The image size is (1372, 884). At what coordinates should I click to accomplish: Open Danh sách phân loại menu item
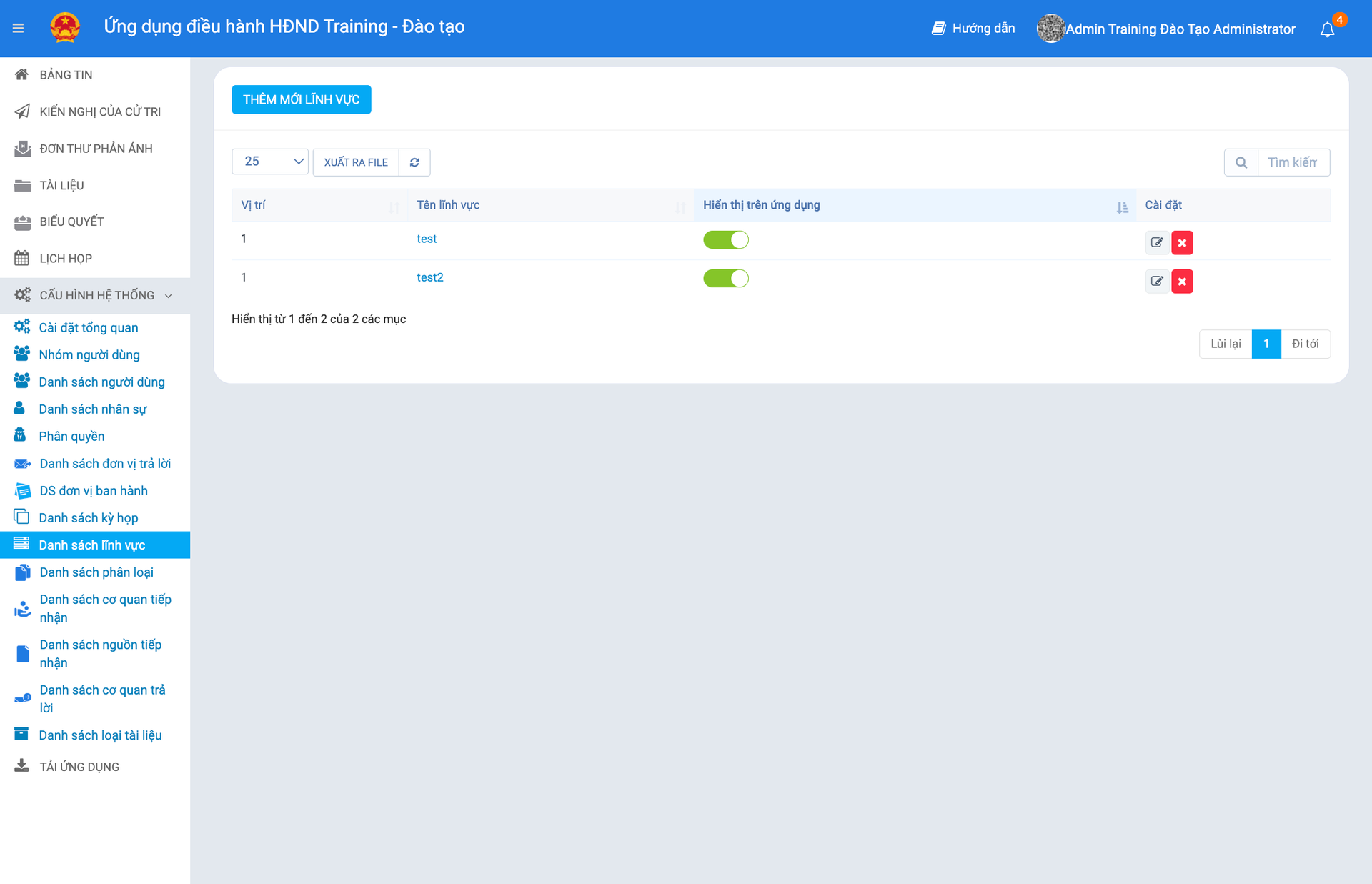96,572
